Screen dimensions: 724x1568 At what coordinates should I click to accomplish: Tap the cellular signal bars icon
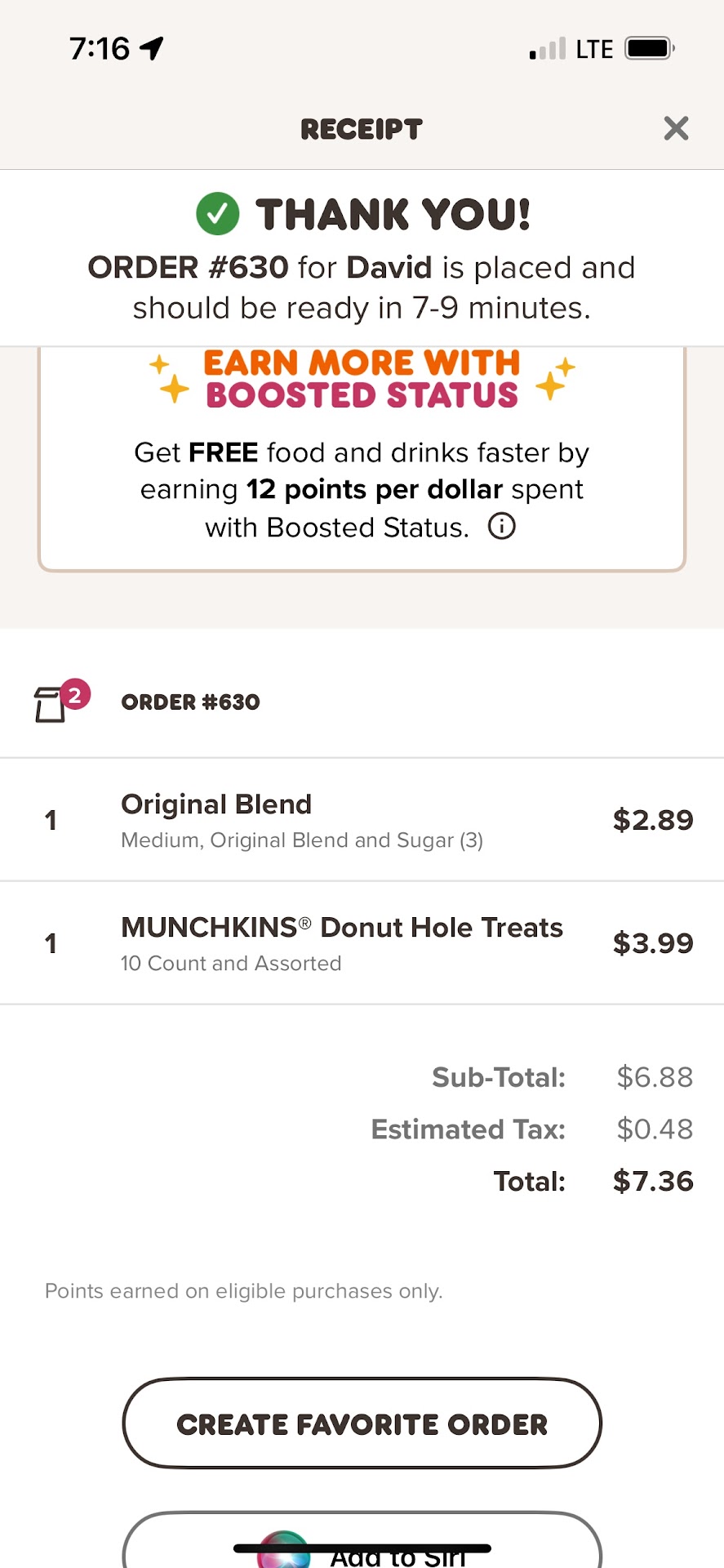[547, 50]
